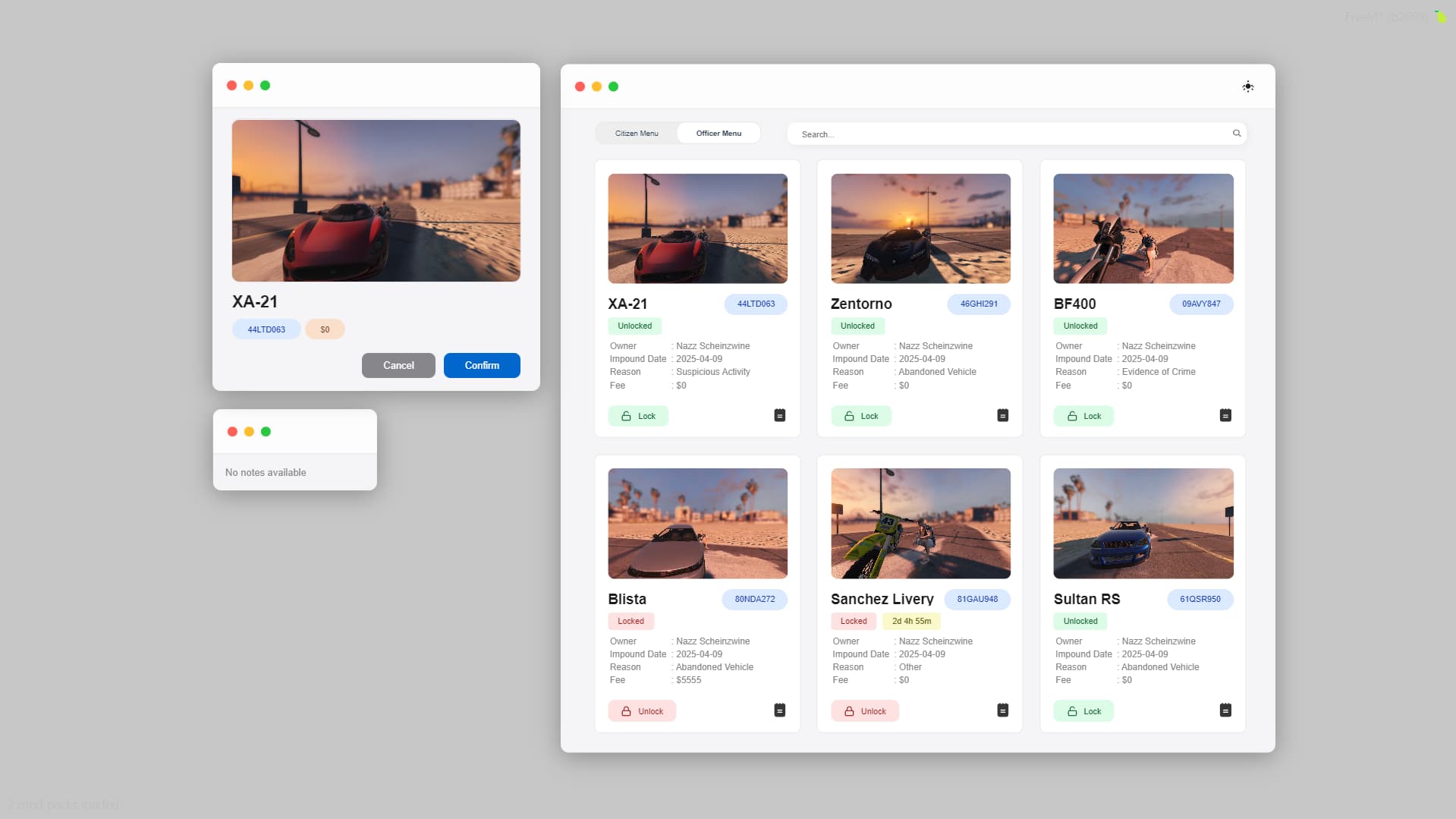This screenshot has height=819, width=1456.
Task: Switch to the Citizen Menu tab
Action: click(x=637, y=134)
